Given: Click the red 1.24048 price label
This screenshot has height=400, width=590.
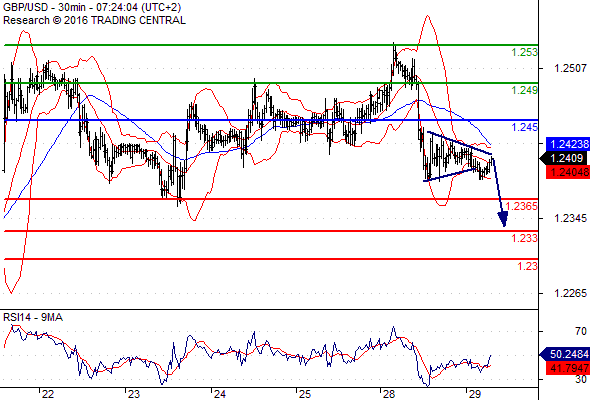Looking at the screenshot, I should 568,172.
